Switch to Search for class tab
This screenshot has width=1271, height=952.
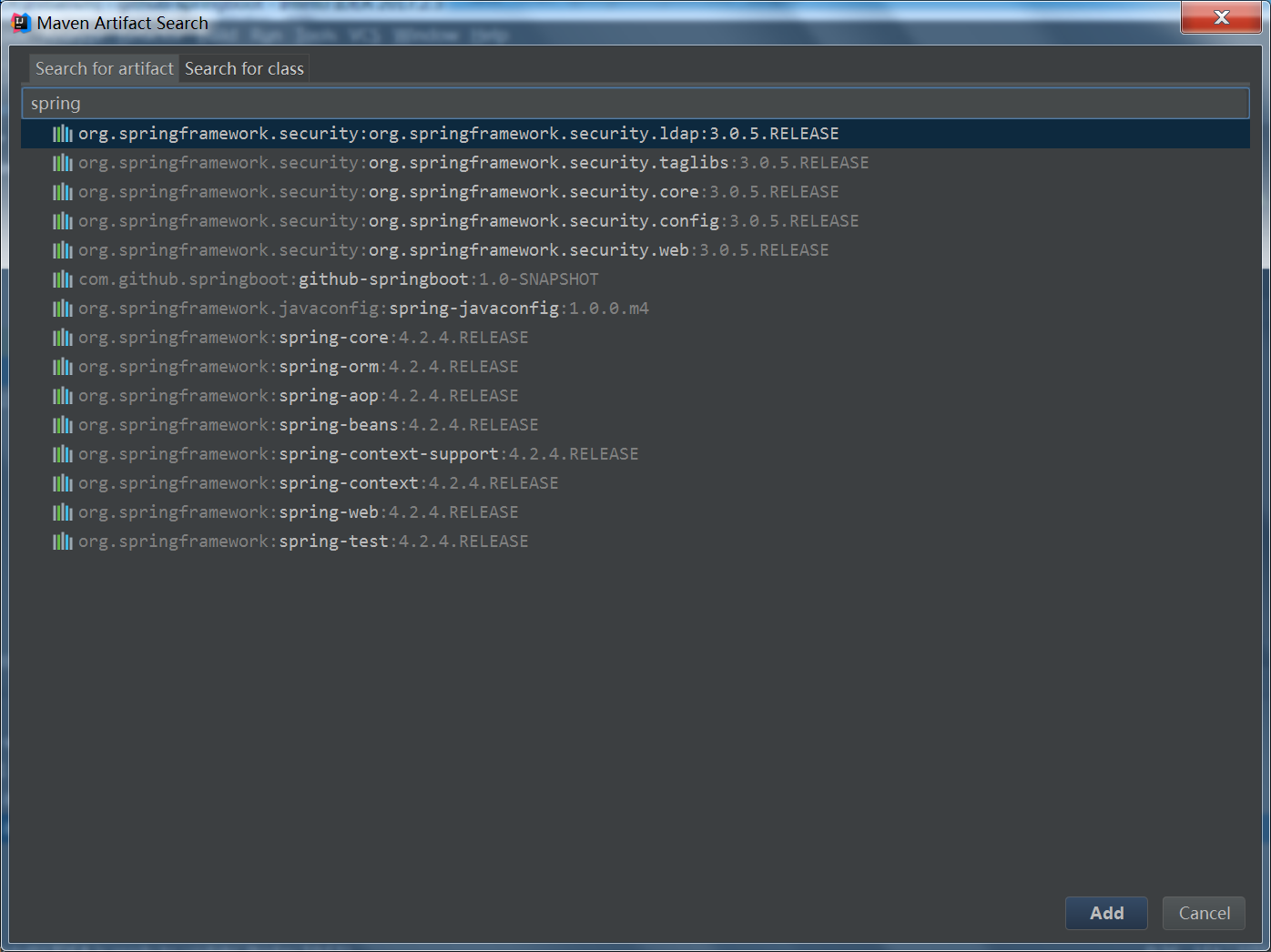point(244,69)
